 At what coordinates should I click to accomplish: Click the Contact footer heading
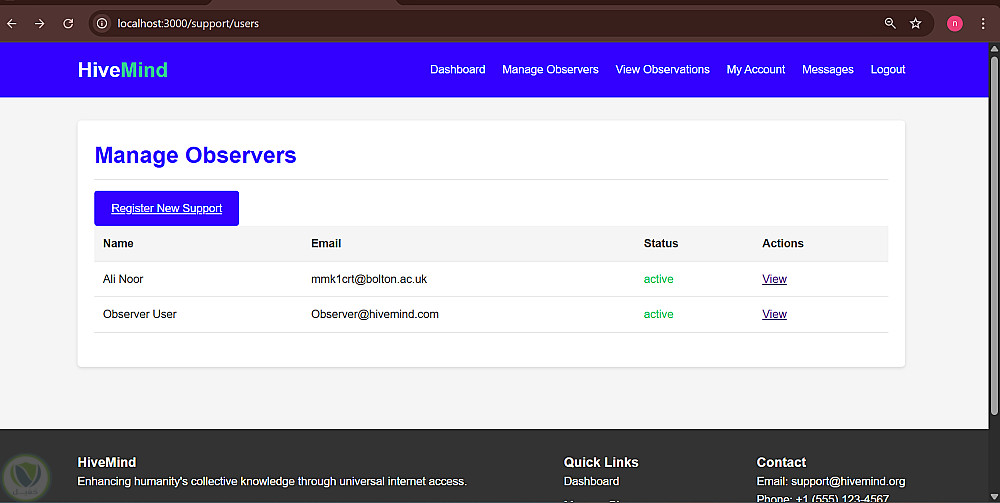(x=781, y=462)
